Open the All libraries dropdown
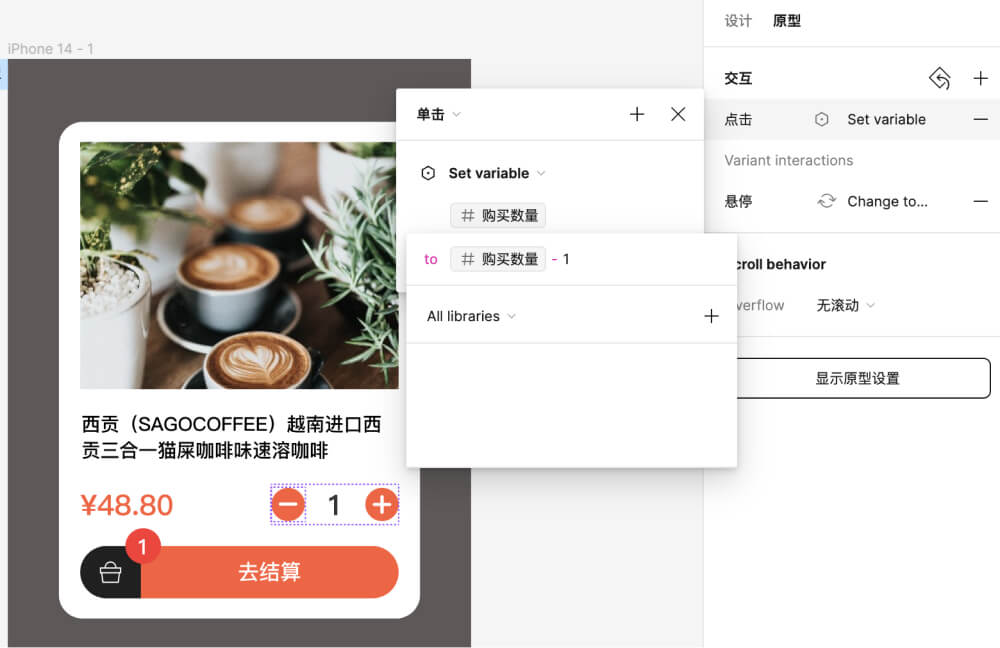This screenshot has width=1000, height=648. pos(471,316)
